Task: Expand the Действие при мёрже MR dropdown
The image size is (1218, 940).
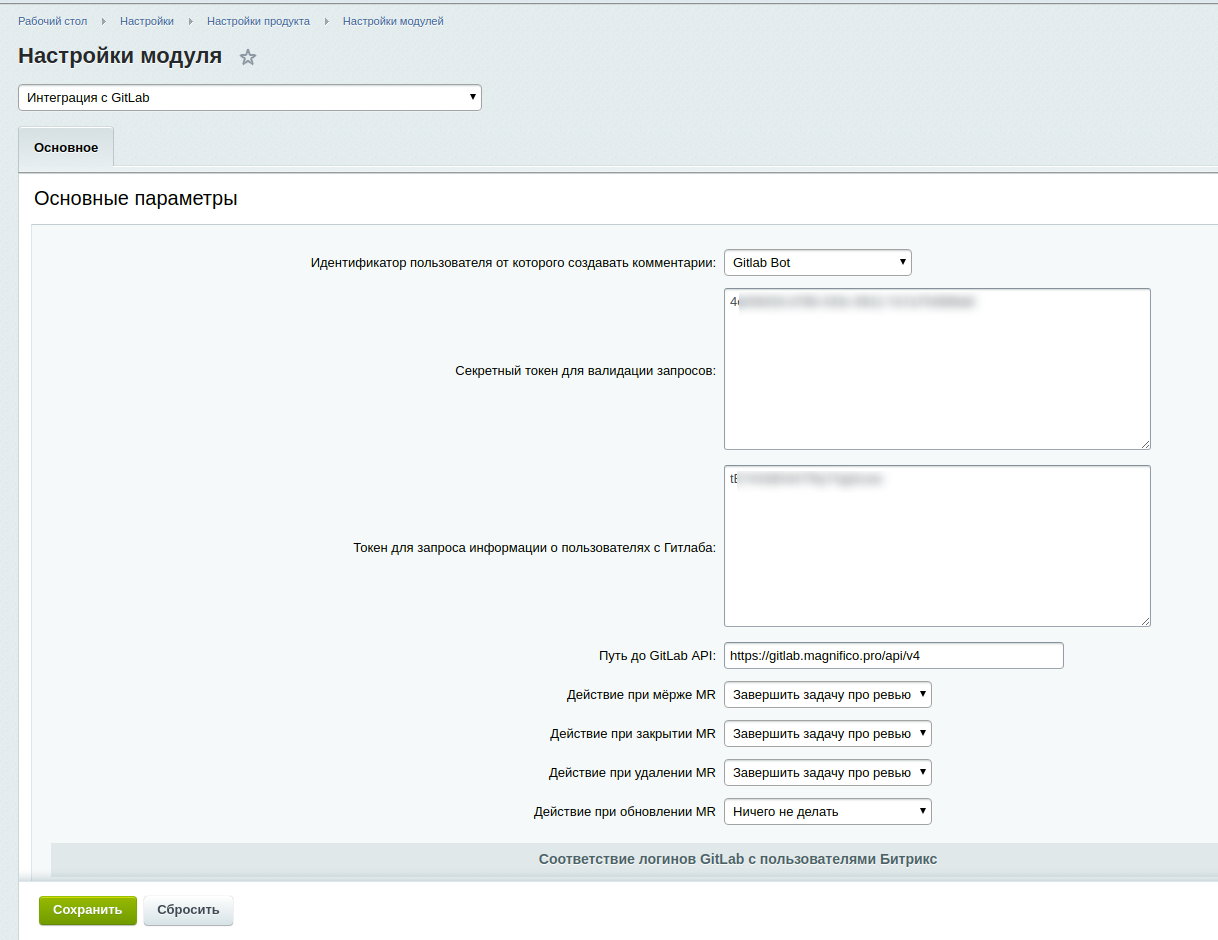Action: tap(827, 694)
